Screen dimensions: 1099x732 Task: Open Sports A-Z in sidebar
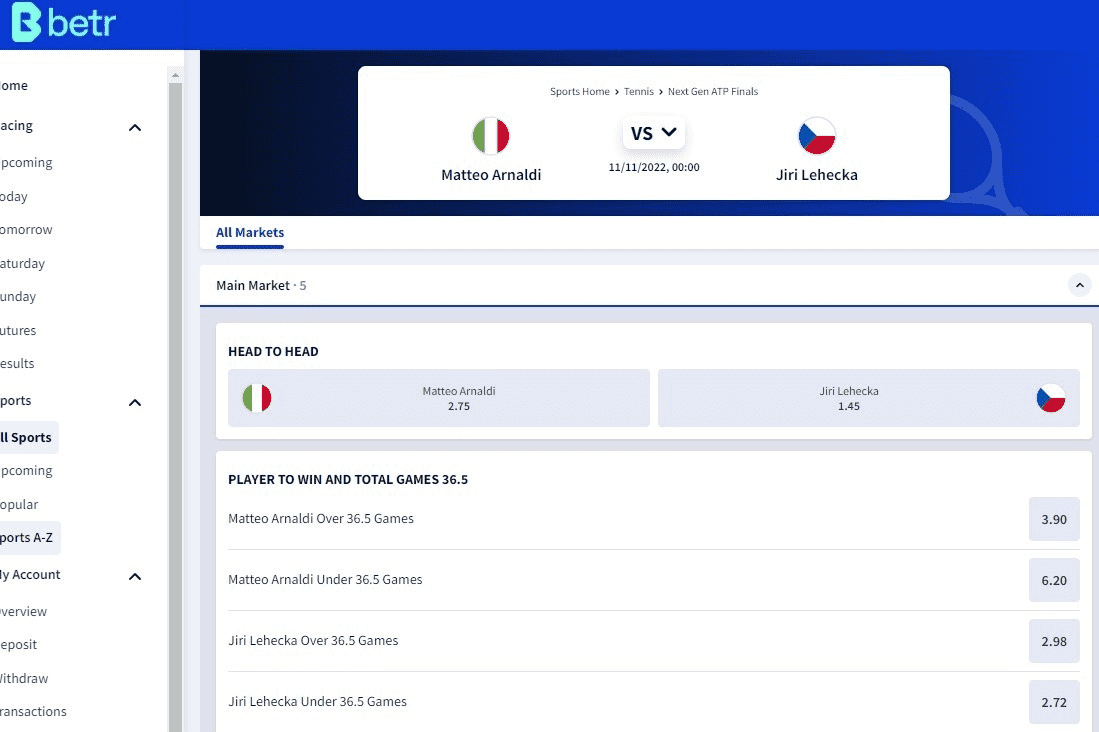pyautogui.click(x=28, y=538)
